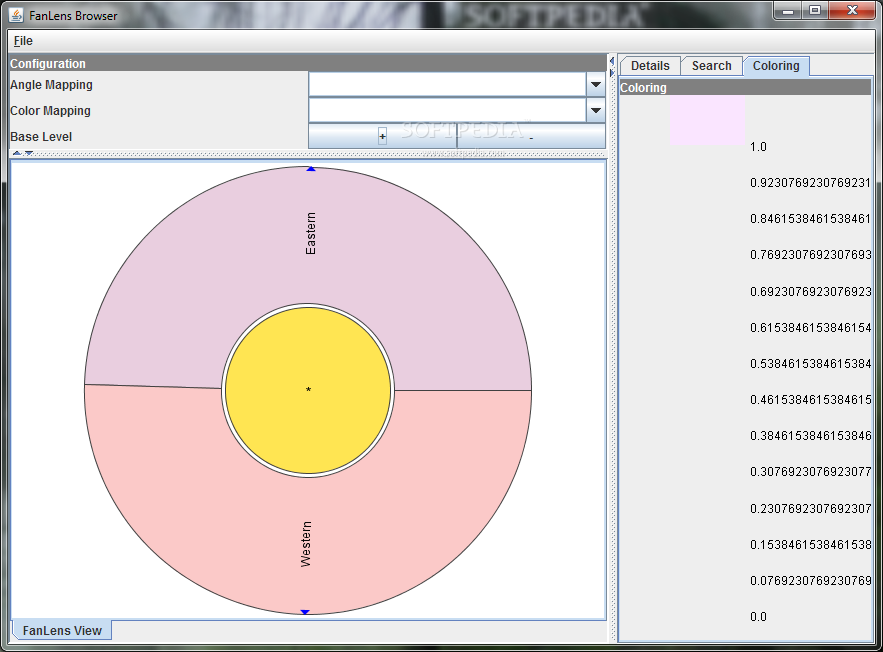Click the 0.2307692307692307 legend value
The width and height of the screenshot is (883, 652).
tap(810, 509)
